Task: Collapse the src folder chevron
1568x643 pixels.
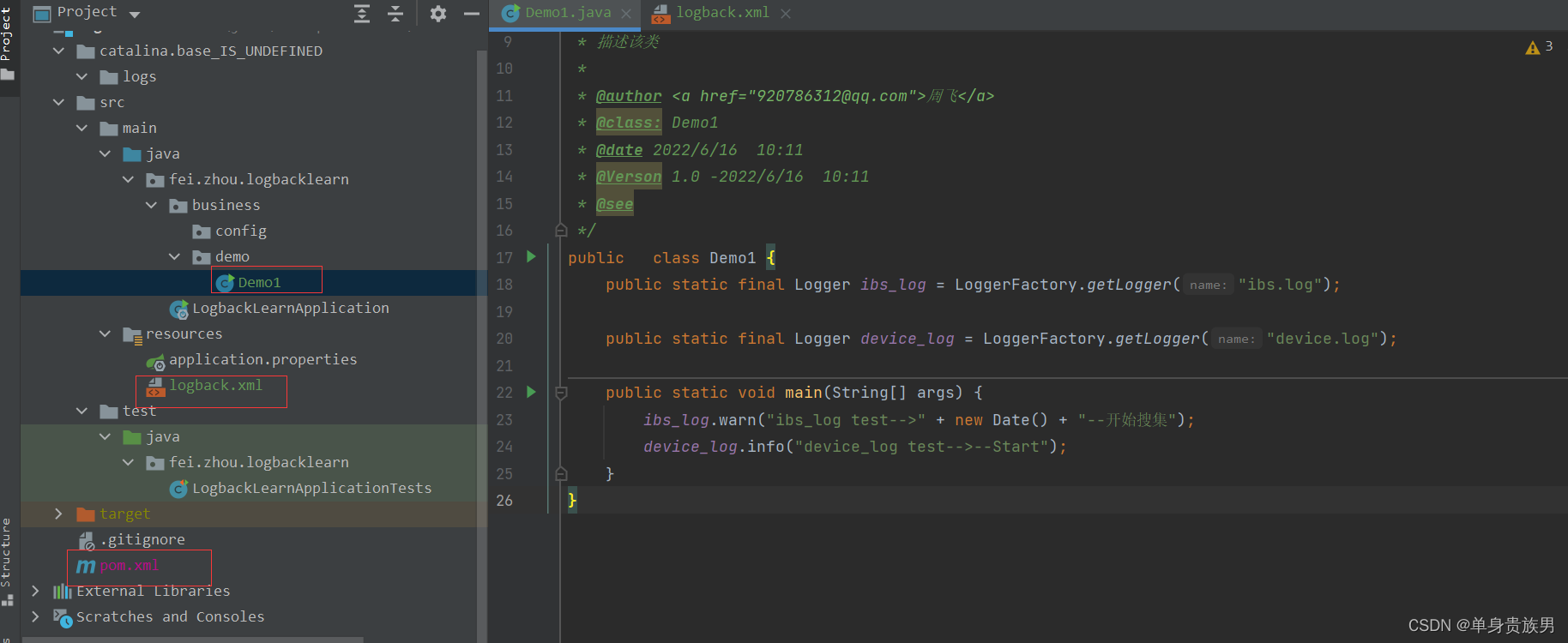Action: point(58,103)
